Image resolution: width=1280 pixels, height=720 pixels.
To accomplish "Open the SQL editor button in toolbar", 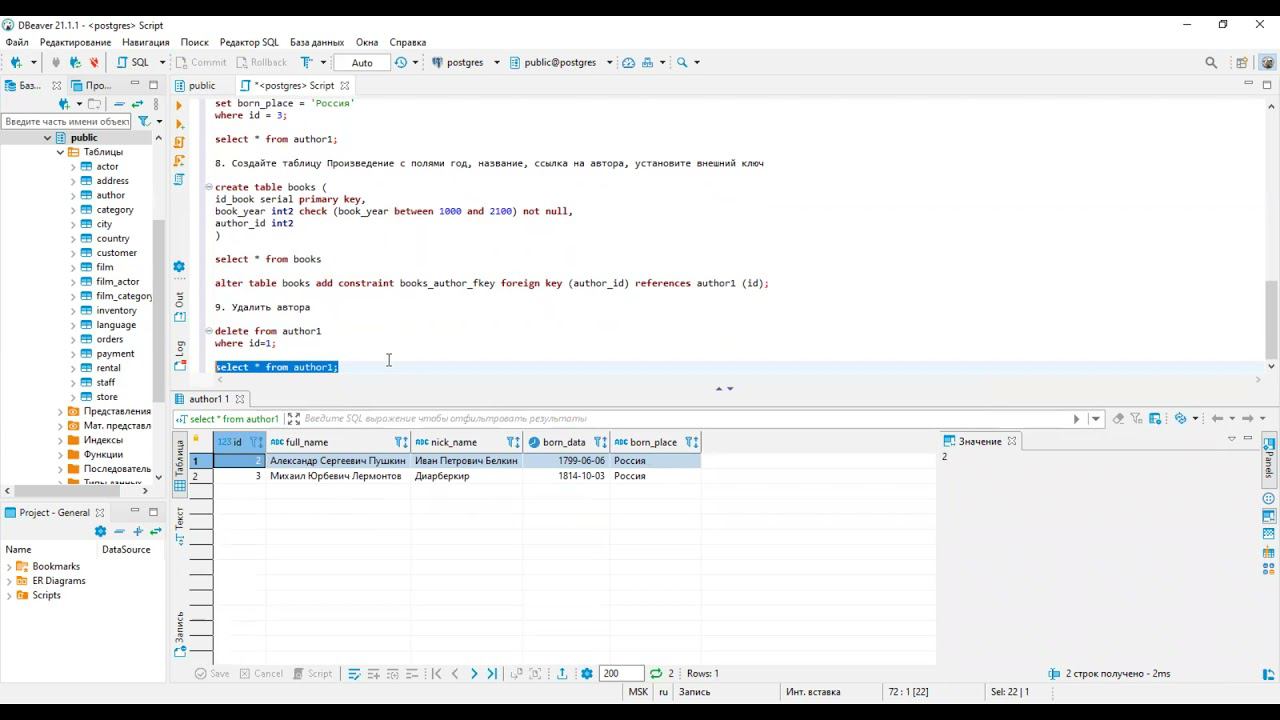I will pyautogui.click(x=134, y=62).
